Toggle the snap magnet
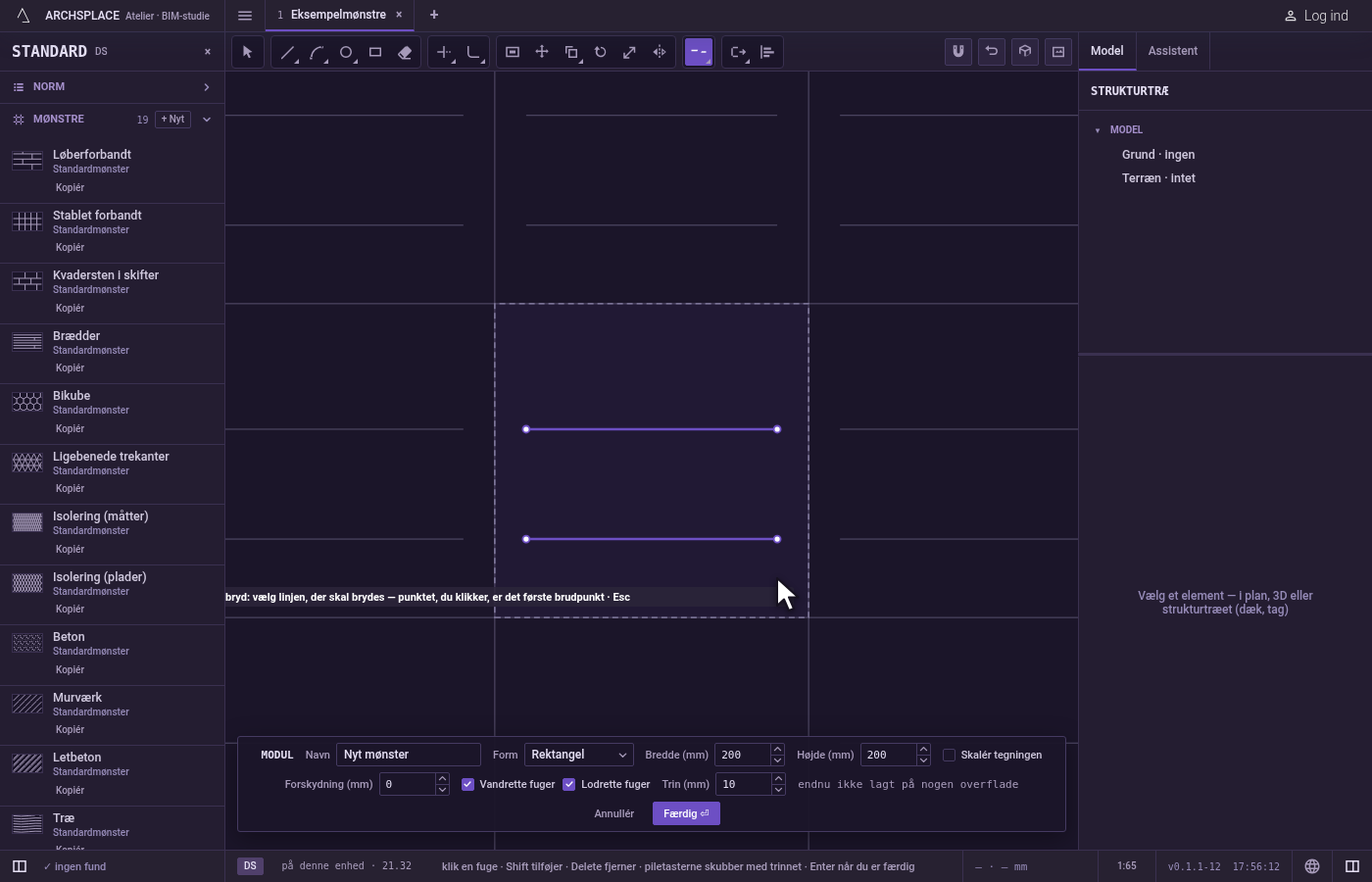The height and width of the screenshot is (882, 1372). [x=958, y=52]
